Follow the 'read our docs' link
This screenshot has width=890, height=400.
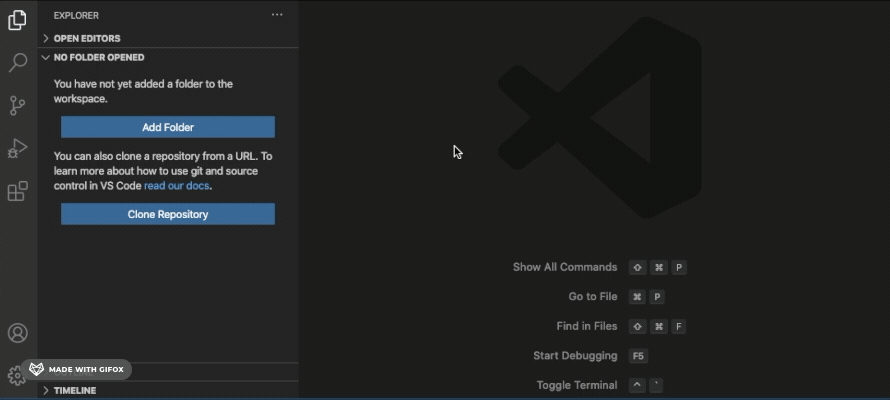(177, 186)
